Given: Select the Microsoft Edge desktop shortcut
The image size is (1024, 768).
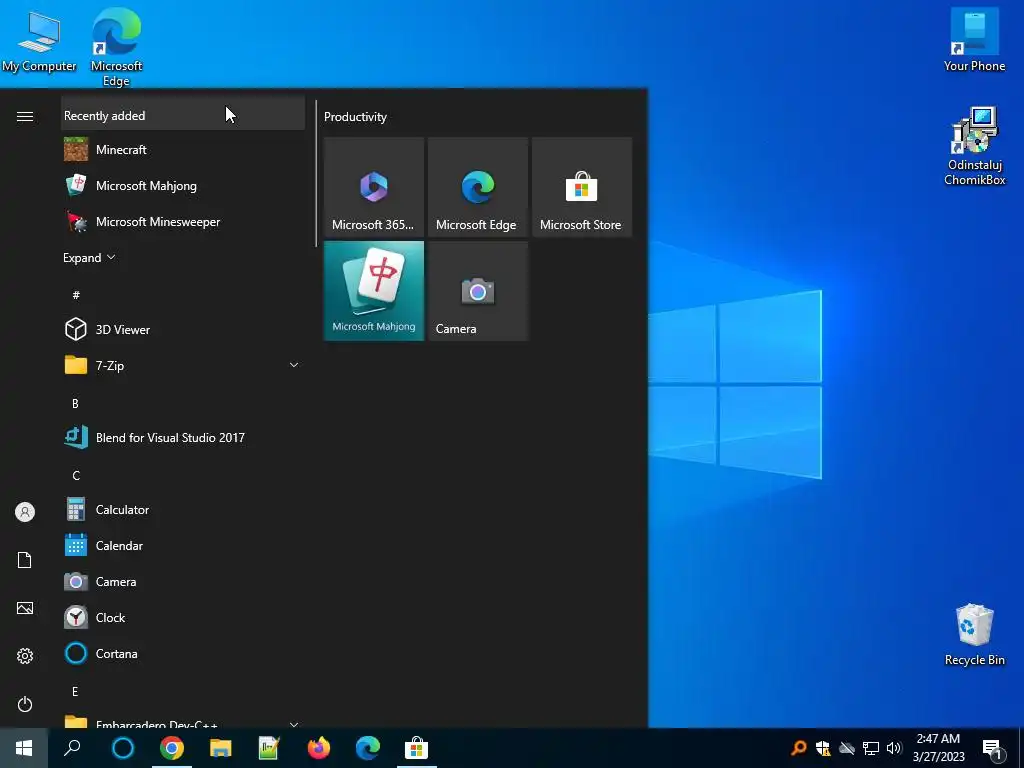Looking at the screenshot, I should pos(116,47).
